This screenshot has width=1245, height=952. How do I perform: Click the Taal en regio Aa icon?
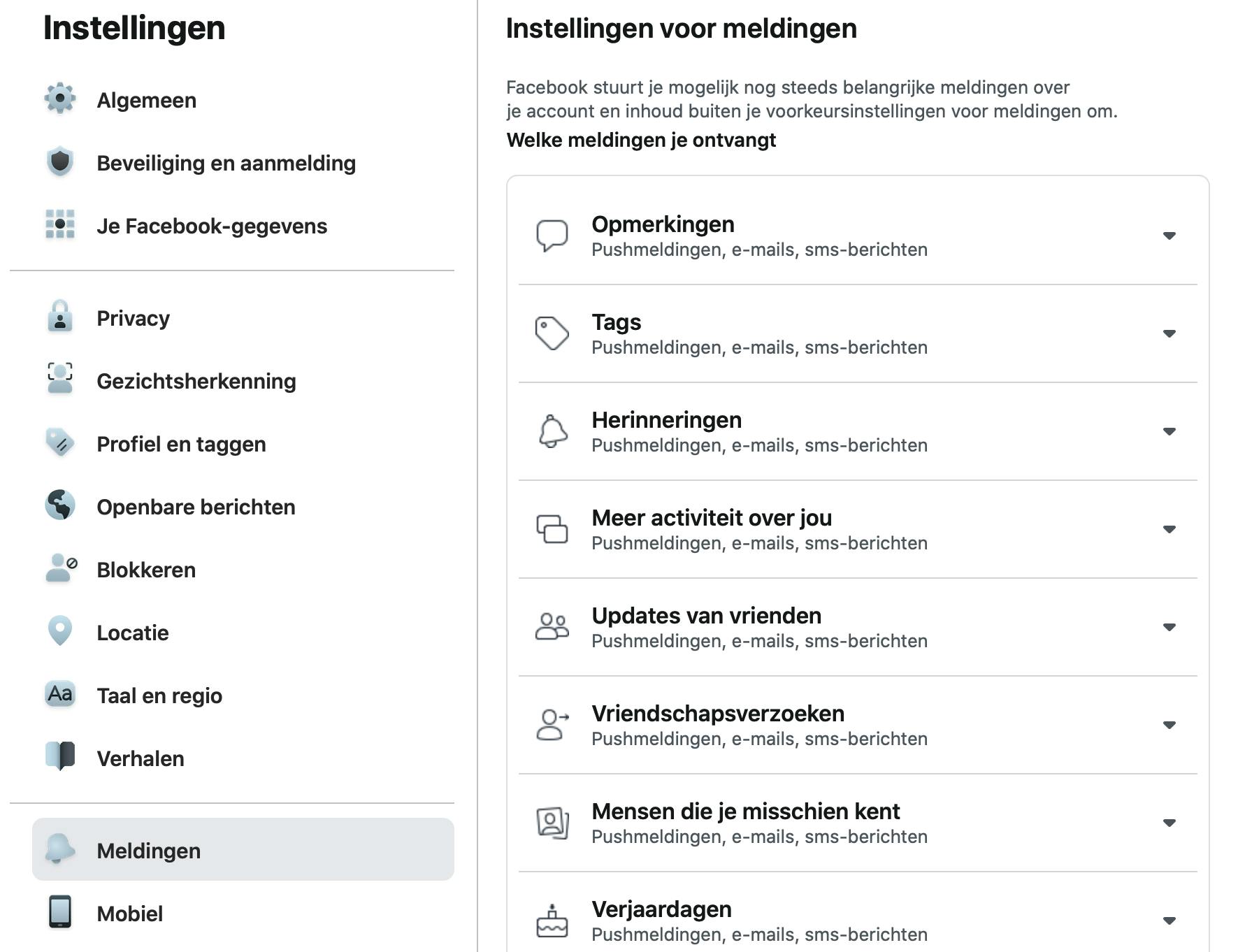tap(60, 694)
